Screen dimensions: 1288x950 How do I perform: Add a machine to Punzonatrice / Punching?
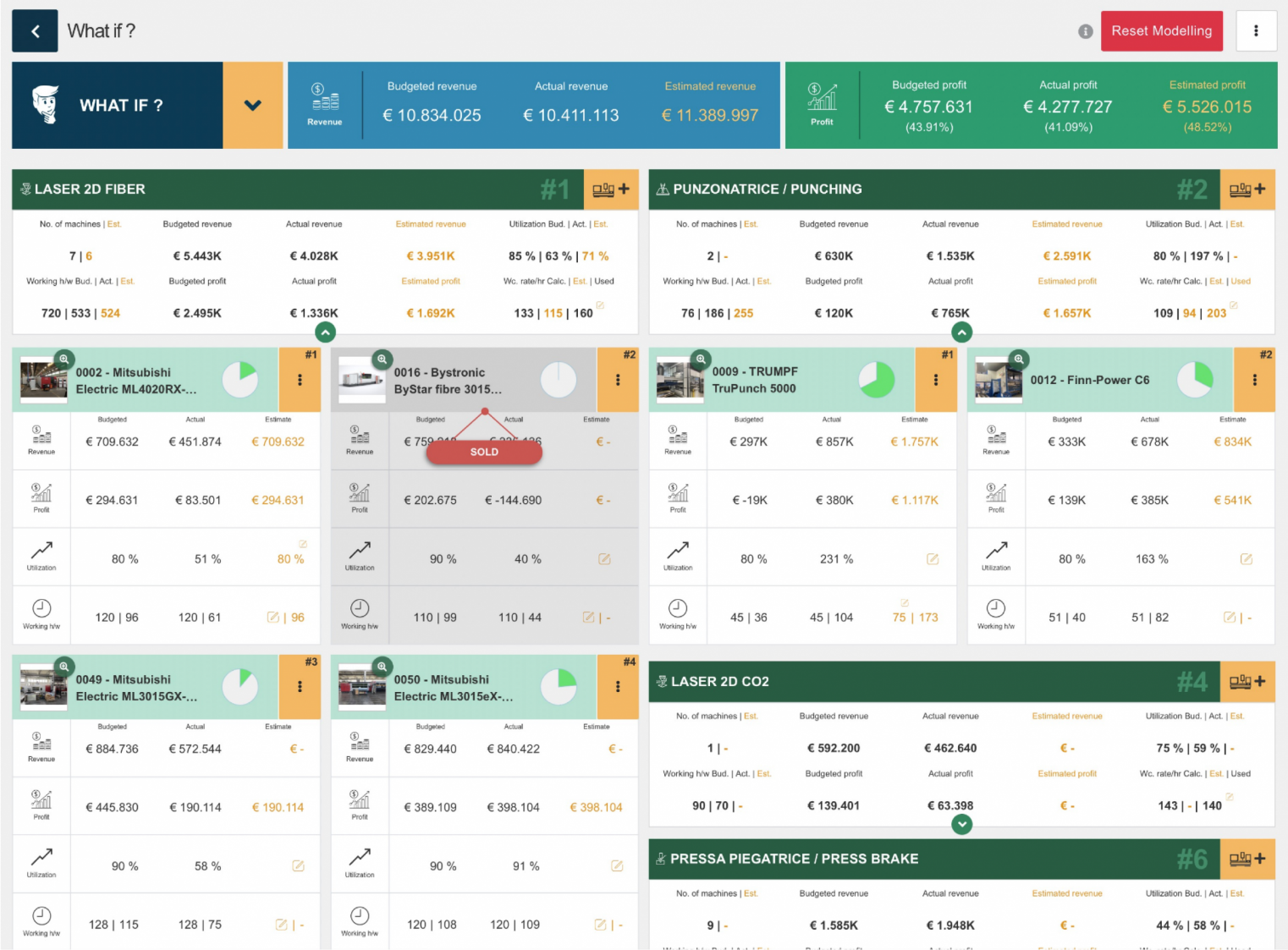tap(1247, 189)
